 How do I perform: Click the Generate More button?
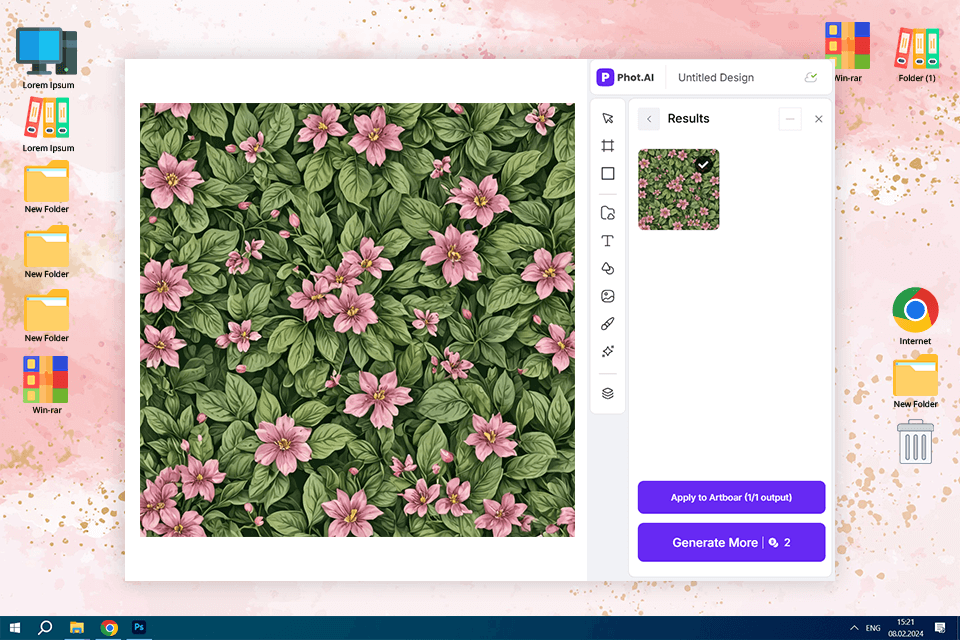(x=731, y=542)
